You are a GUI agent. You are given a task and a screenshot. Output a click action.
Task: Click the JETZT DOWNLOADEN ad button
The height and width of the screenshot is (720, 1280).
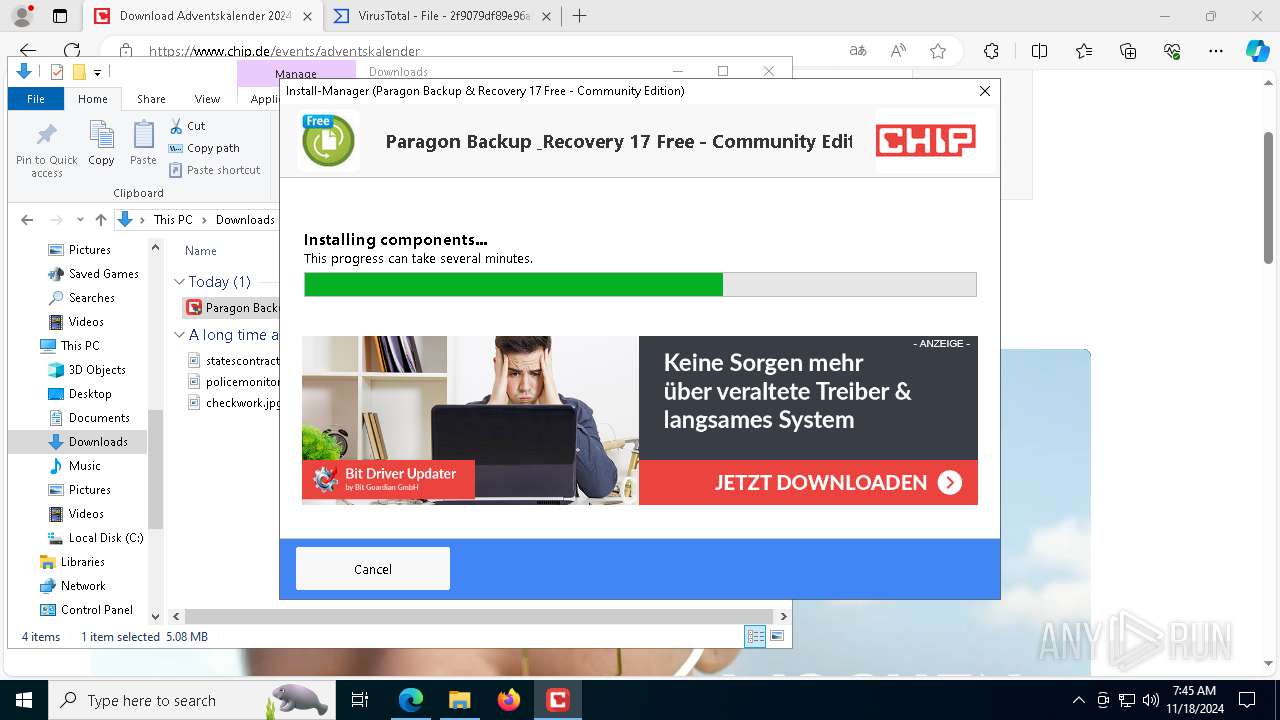pyautogui.click(x=808, y=482)
